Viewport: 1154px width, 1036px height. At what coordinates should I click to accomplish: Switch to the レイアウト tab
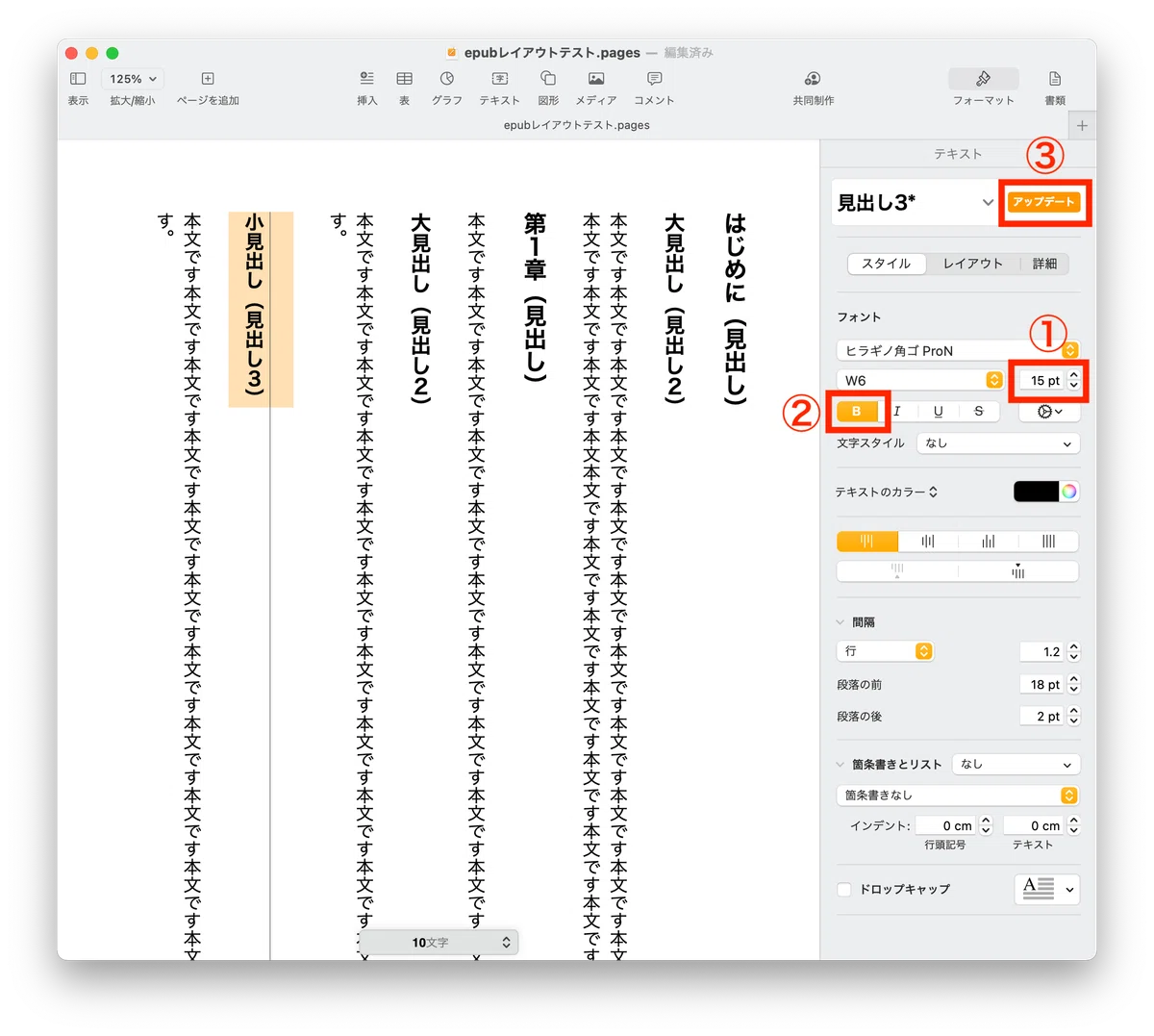coord(972,264)
